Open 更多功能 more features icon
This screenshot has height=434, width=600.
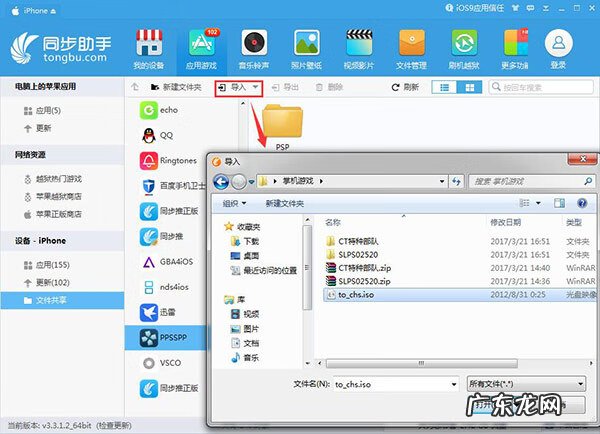click(x=516, y=43)
